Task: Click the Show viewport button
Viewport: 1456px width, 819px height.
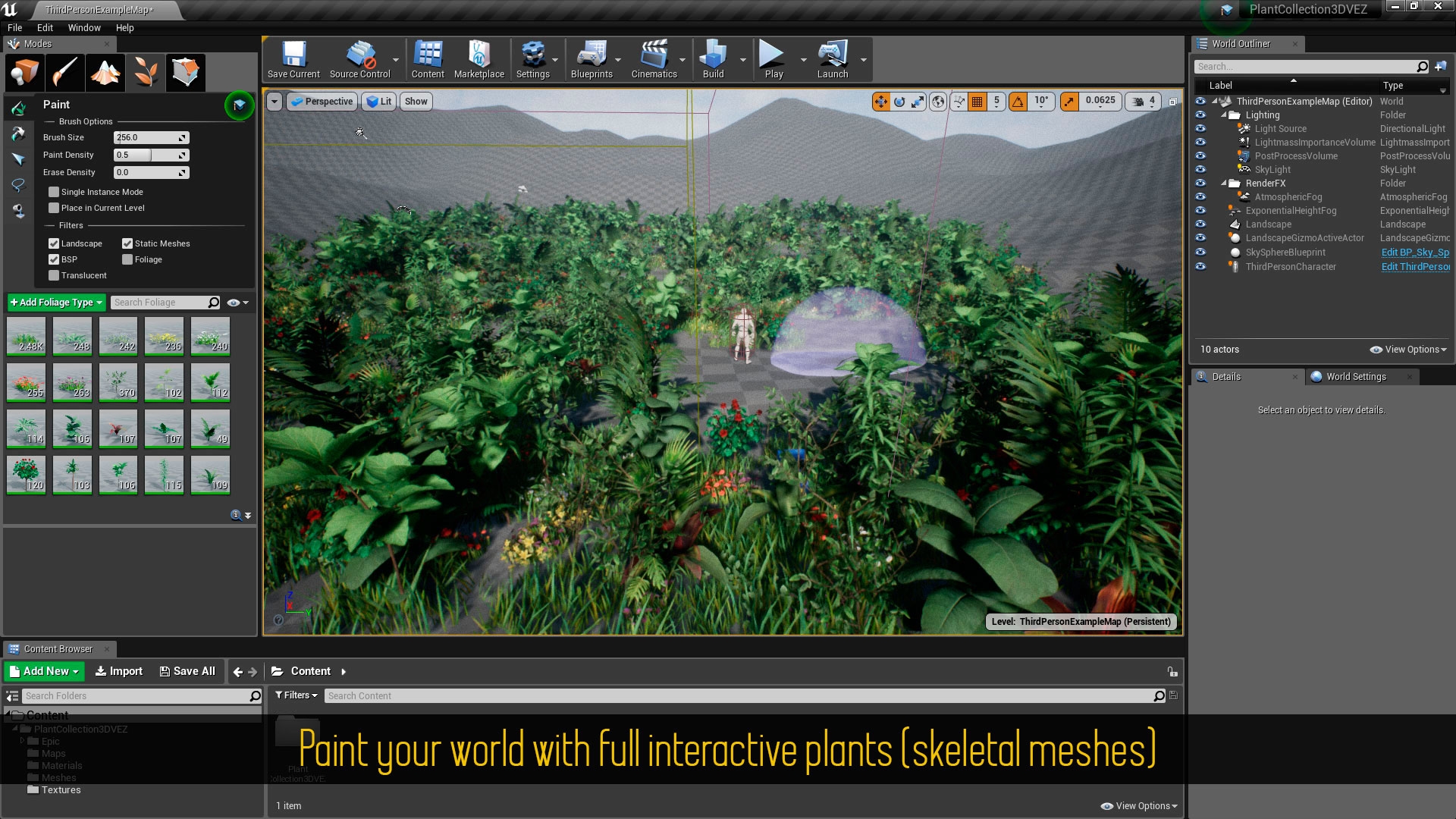Action: click(x=416, y=102)
